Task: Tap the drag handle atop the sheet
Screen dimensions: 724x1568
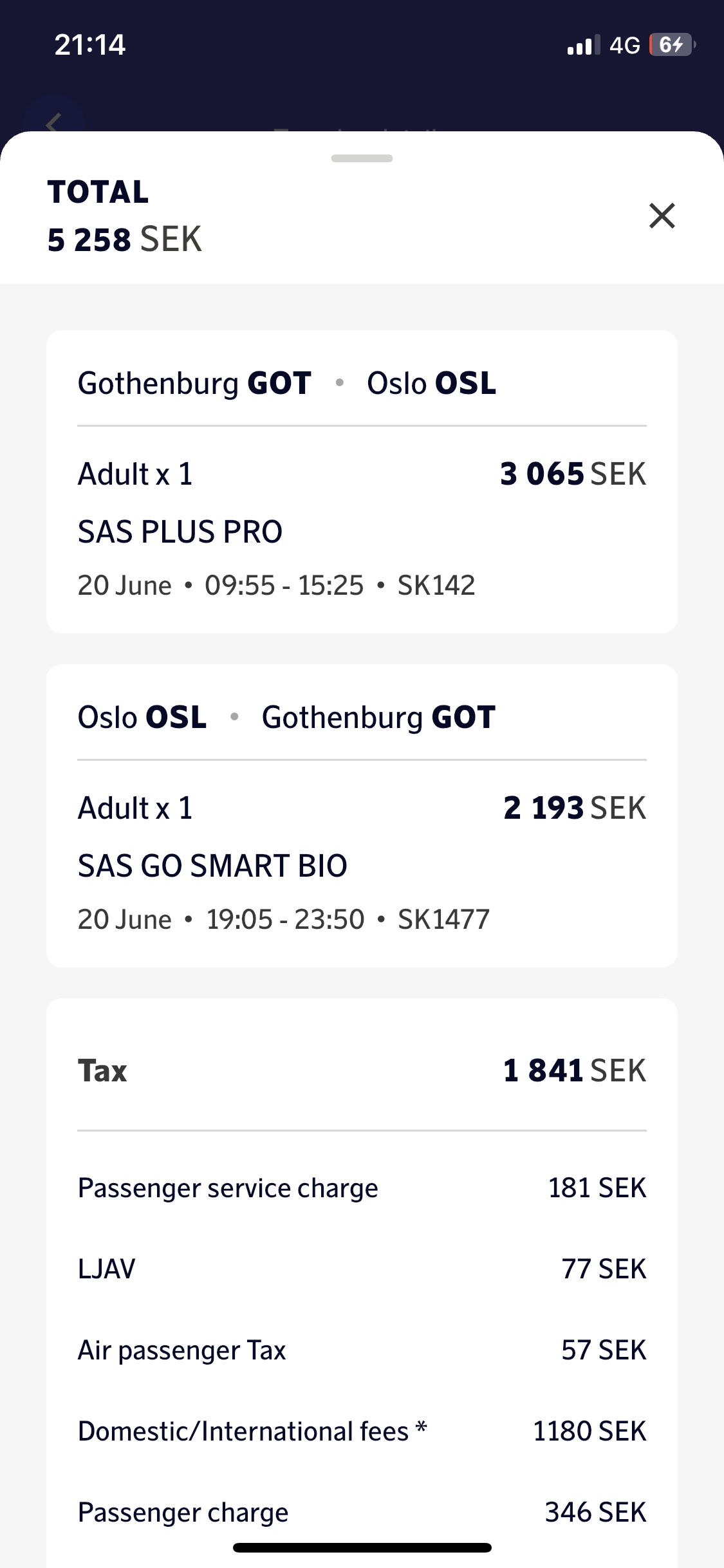Action: (362, 158)
